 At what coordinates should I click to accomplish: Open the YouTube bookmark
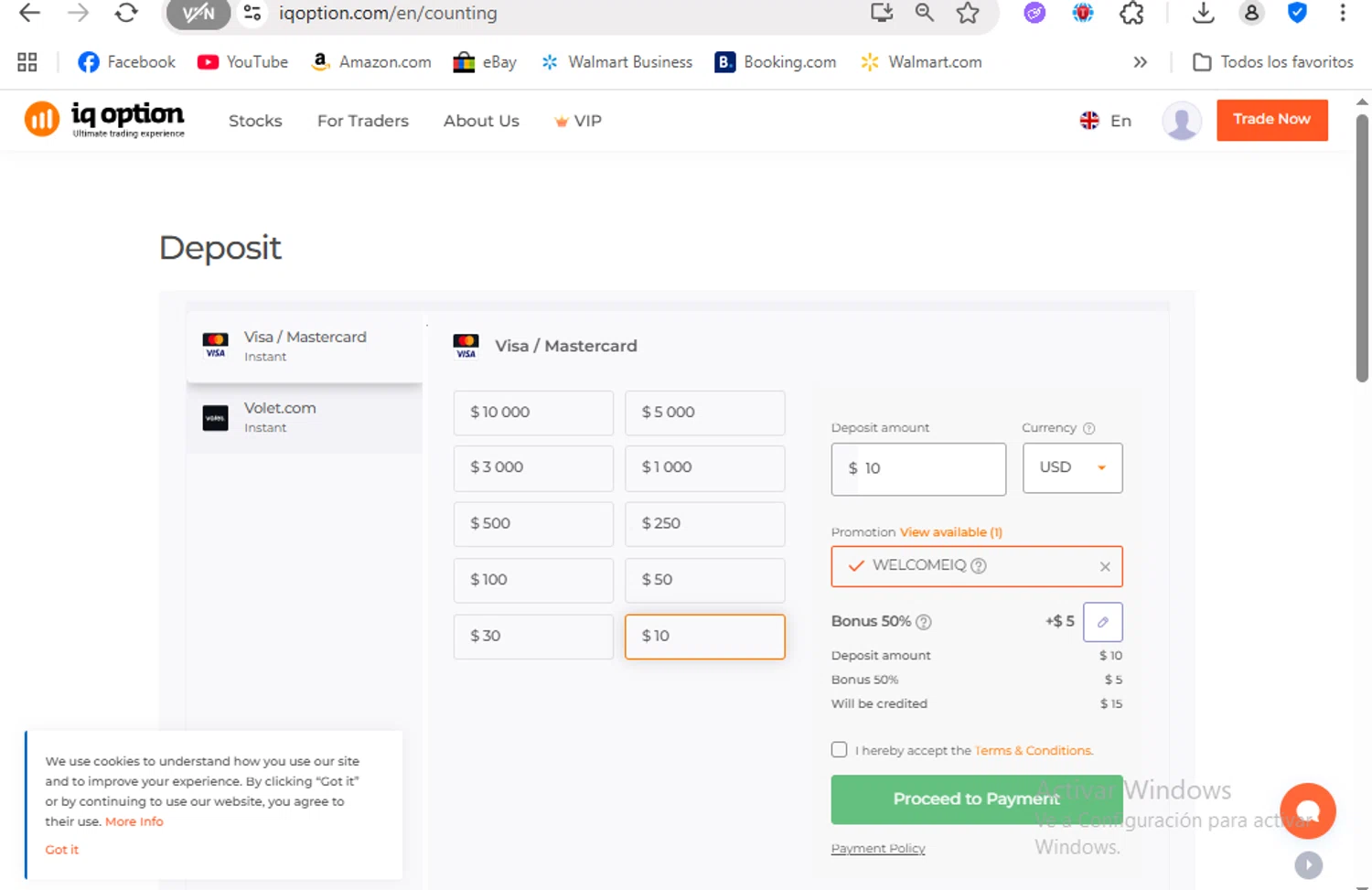[x=242, y=62]
